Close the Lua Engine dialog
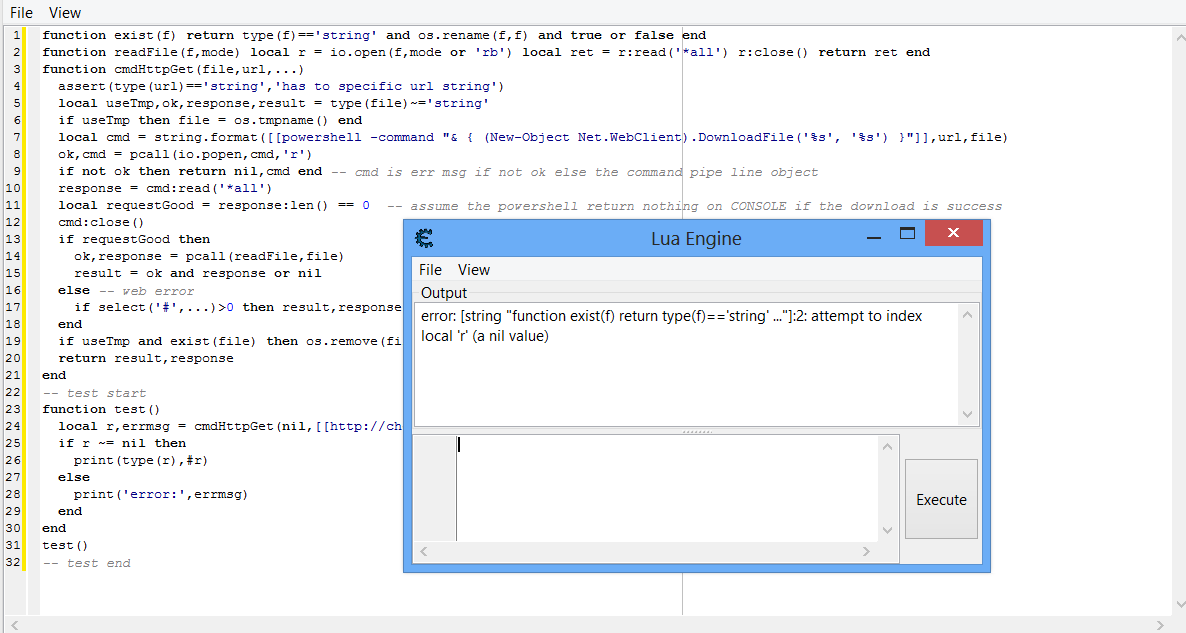 pos(953,234)
